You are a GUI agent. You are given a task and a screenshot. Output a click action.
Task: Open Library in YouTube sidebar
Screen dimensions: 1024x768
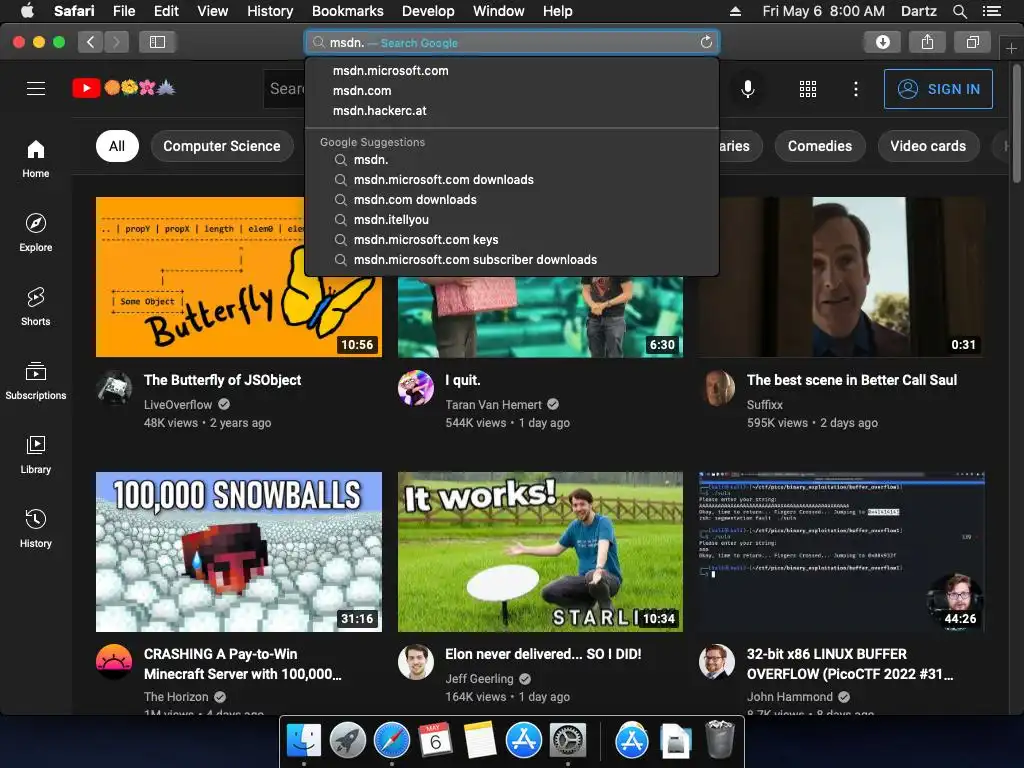pyautogui.click(x=35, y=455)
